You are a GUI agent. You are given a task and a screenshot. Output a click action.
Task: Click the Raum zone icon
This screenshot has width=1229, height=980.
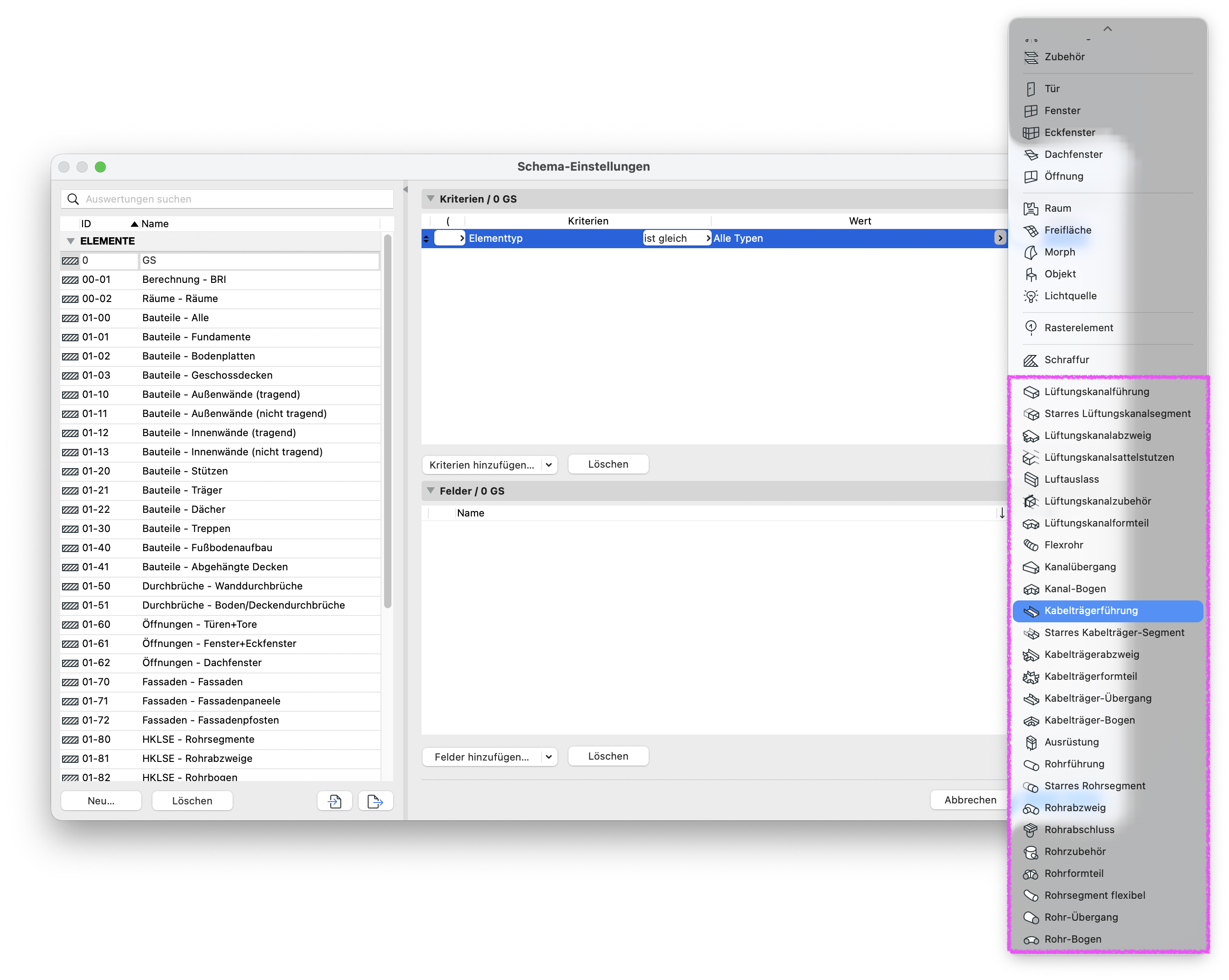[x=1031, y=209]
